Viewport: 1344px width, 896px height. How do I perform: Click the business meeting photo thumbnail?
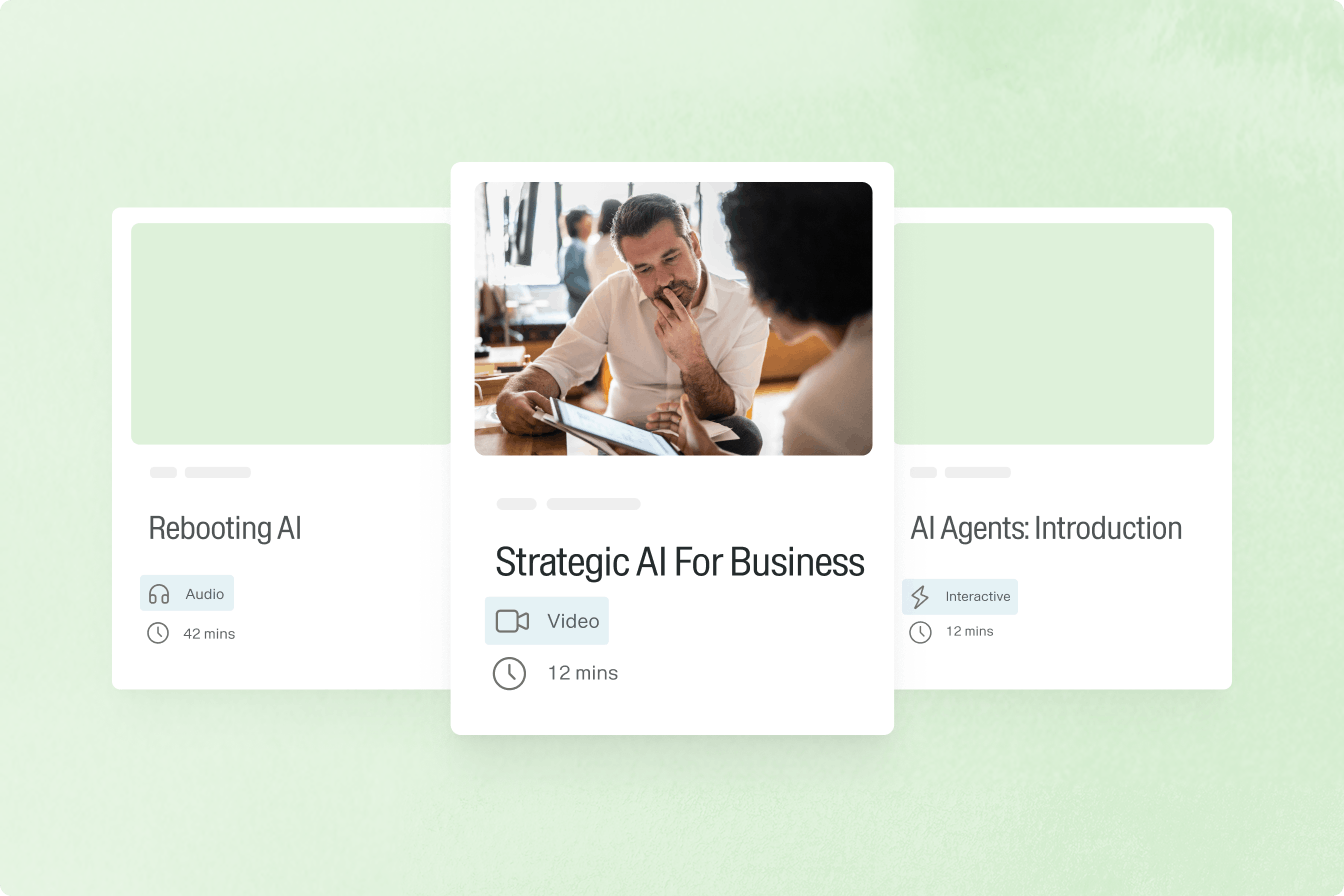[673, 319]
